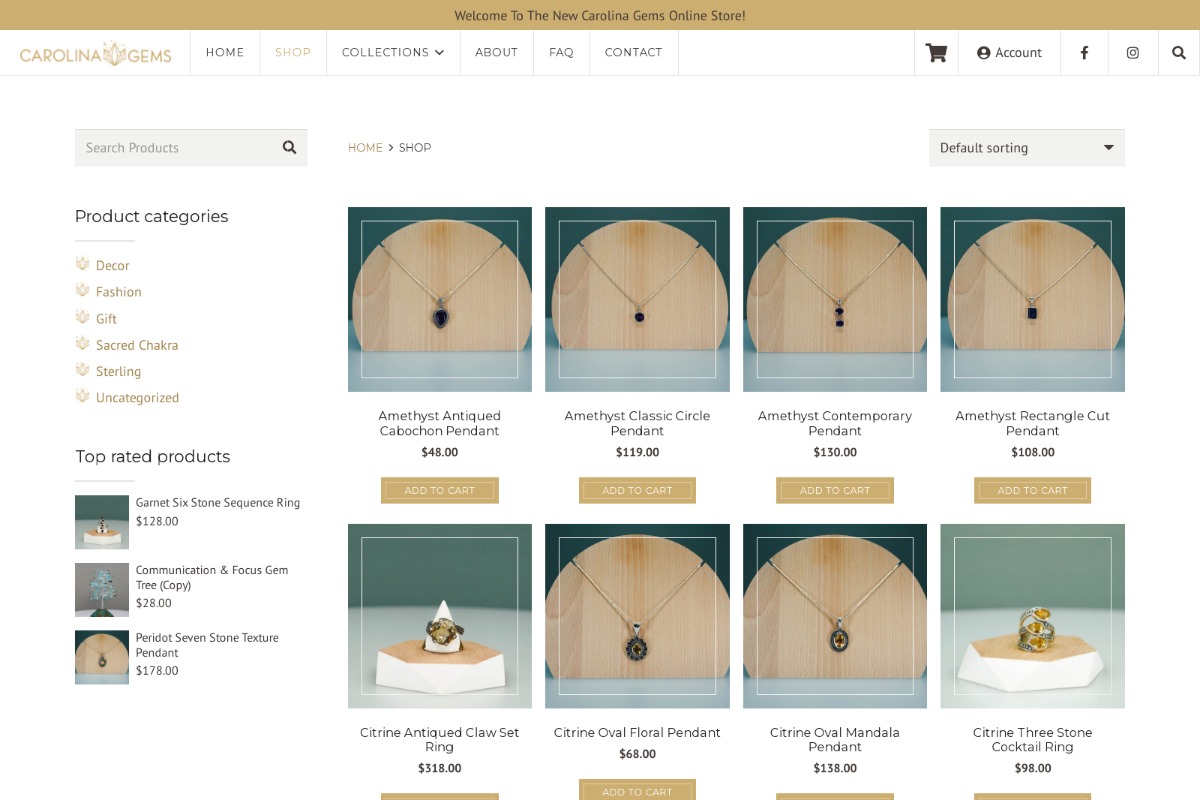The width and height of the screenshot is (1200, 800).
Task: Click the Carolina Gems logo
Action: (96, 53)
